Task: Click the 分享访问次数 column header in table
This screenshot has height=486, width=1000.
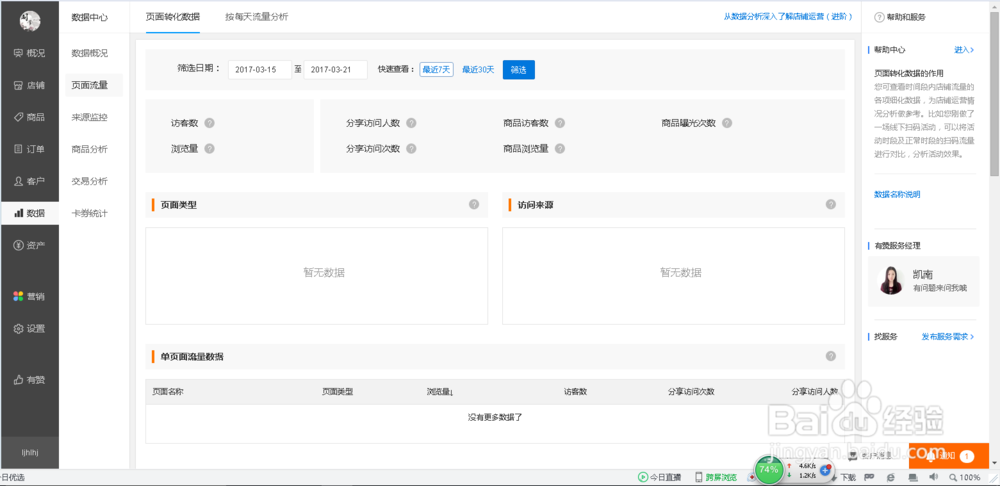Action: tap(691, 392)
